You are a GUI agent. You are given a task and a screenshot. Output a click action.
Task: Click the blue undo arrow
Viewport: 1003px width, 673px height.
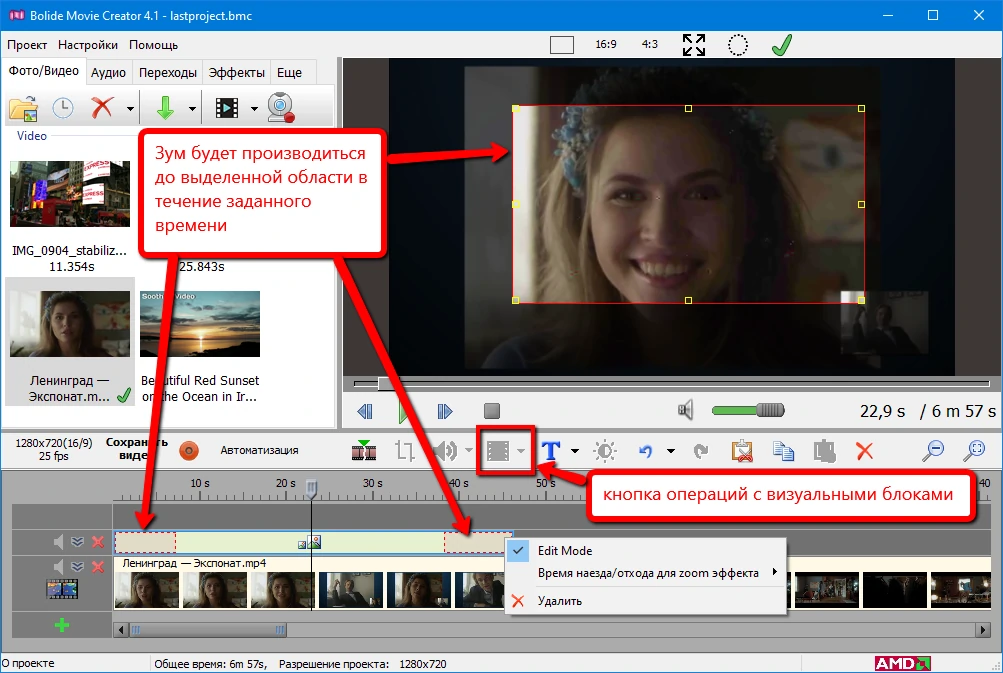[646, 451]
